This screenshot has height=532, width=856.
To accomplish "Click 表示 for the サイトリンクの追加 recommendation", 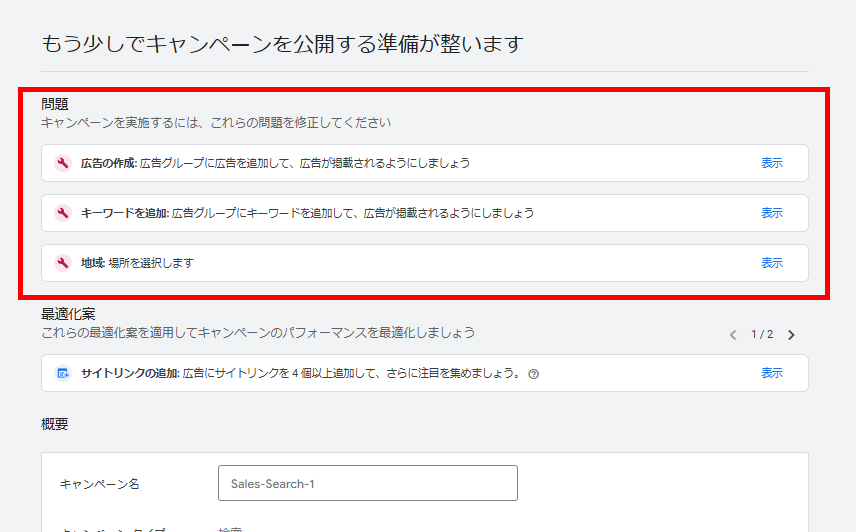I will tap(771, 373).
